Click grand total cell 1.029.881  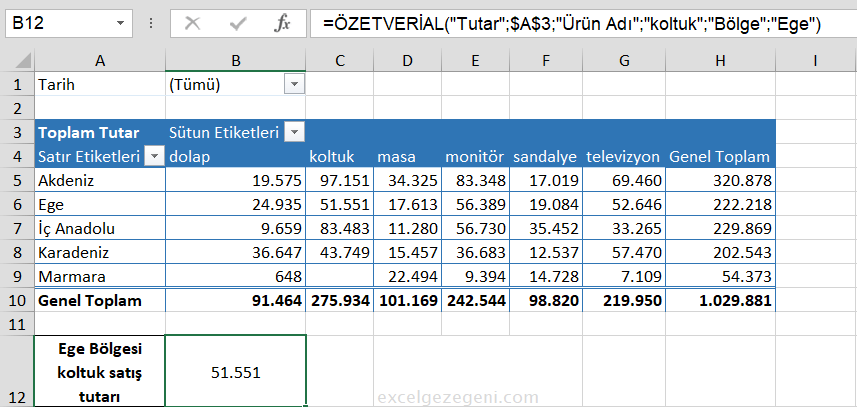pyautogui.click(x=720, y=300)
